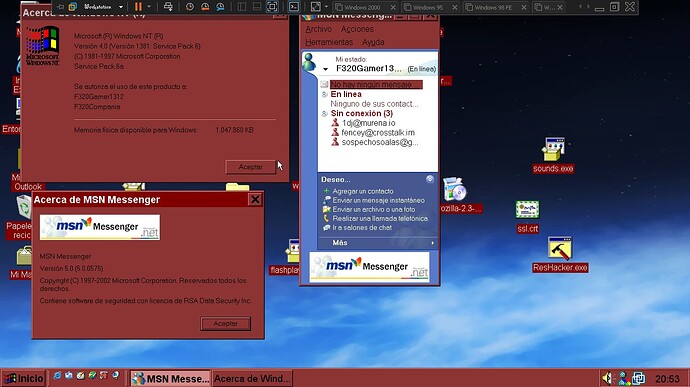Open the Inicio start button
The height and width of the screenshot is (387, 690).
pyautogui.click(x=24, y=378)
